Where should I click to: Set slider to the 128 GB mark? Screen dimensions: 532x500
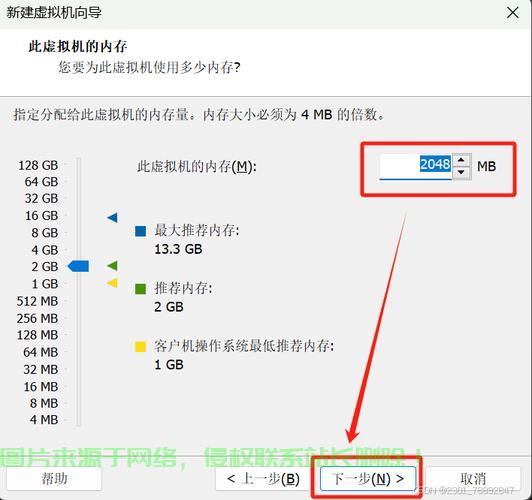point(78,165)
